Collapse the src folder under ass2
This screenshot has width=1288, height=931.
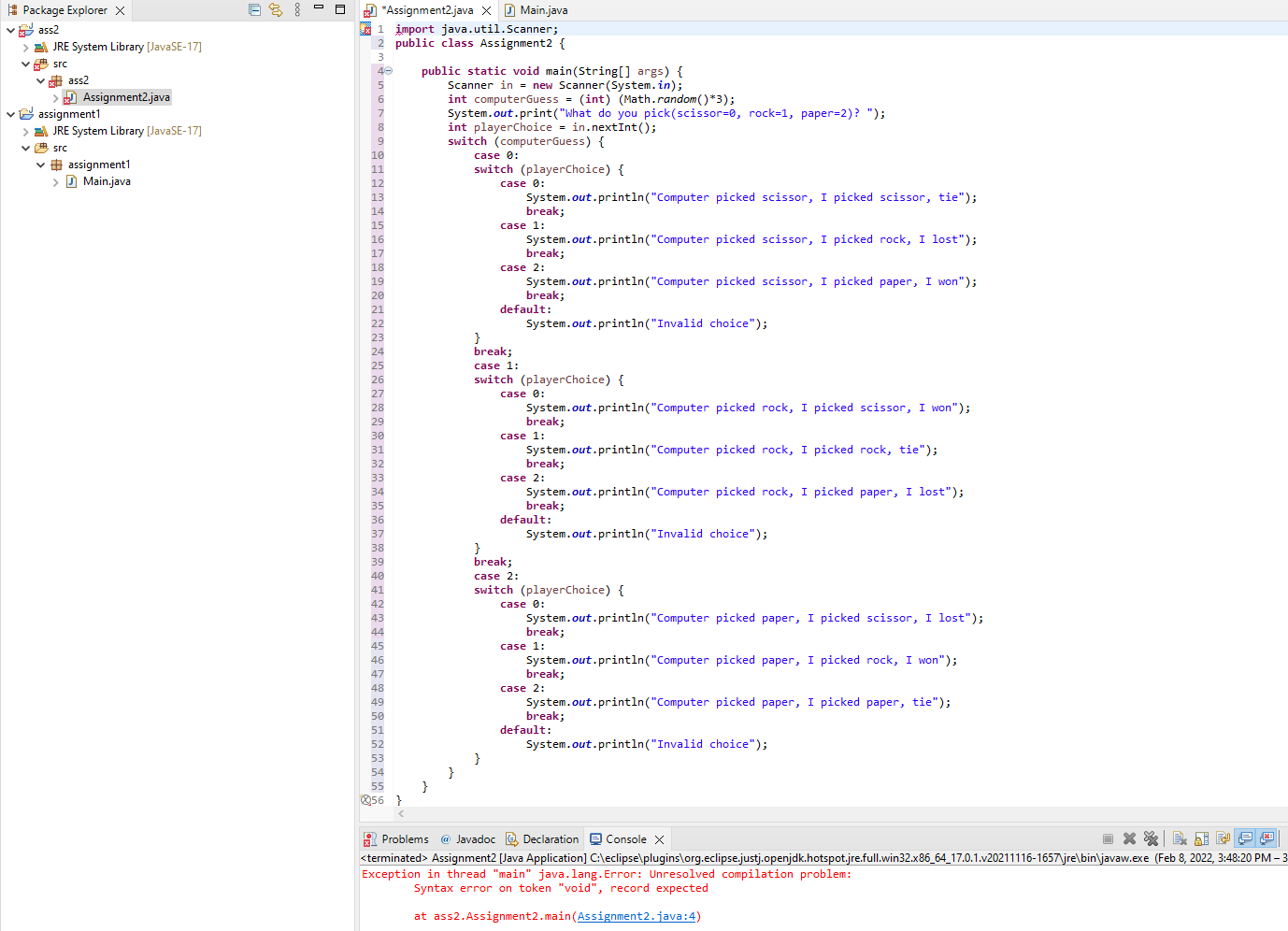(25, 64)
